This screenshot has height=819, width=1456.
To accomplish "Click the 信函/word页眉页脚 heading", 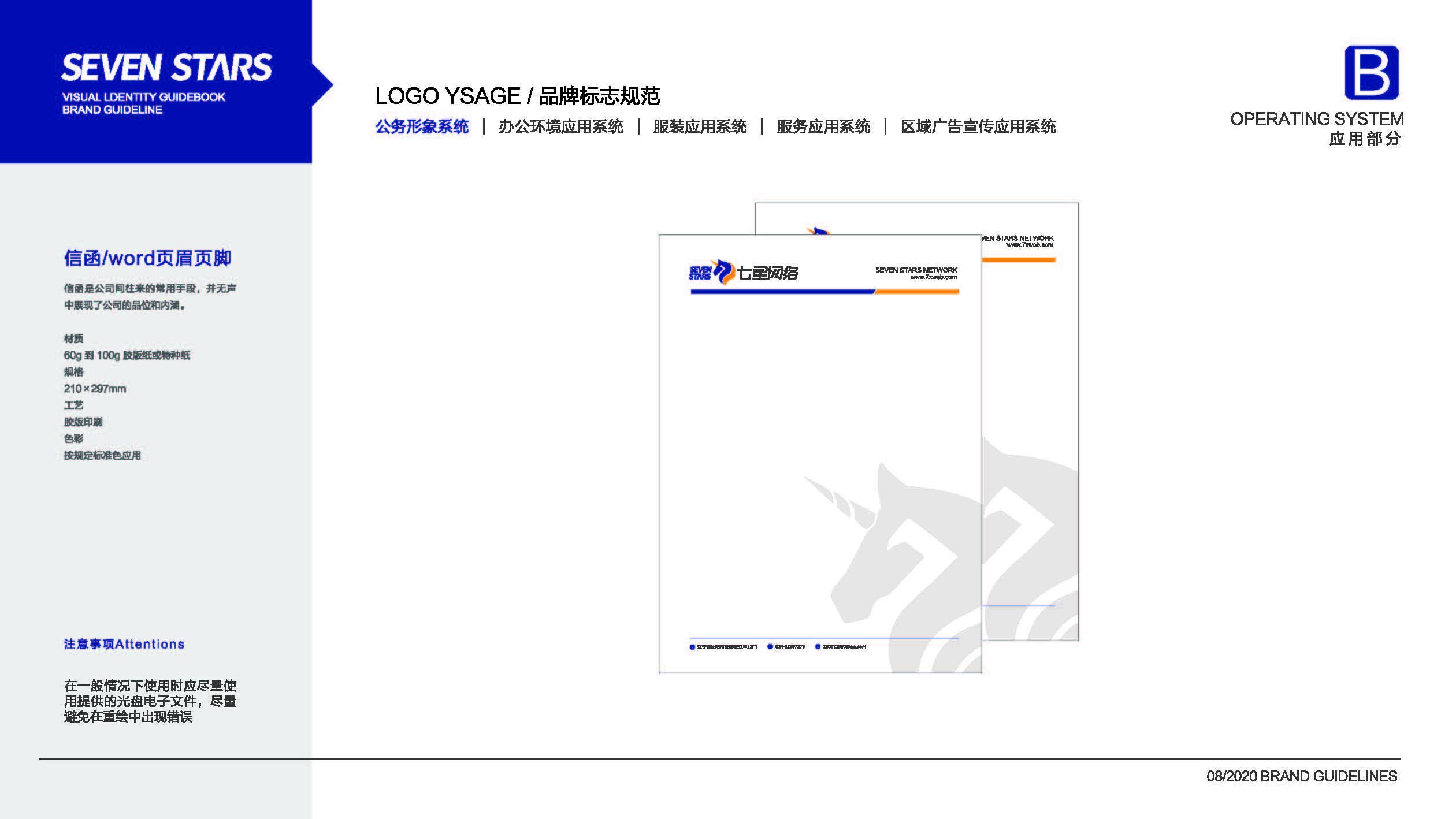I will tap(147, 258).
